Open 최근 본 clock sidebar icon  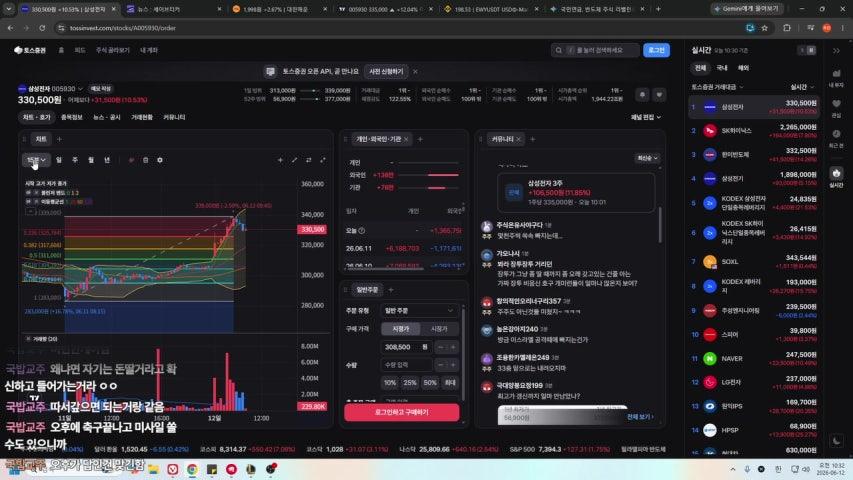coord(836,138)
